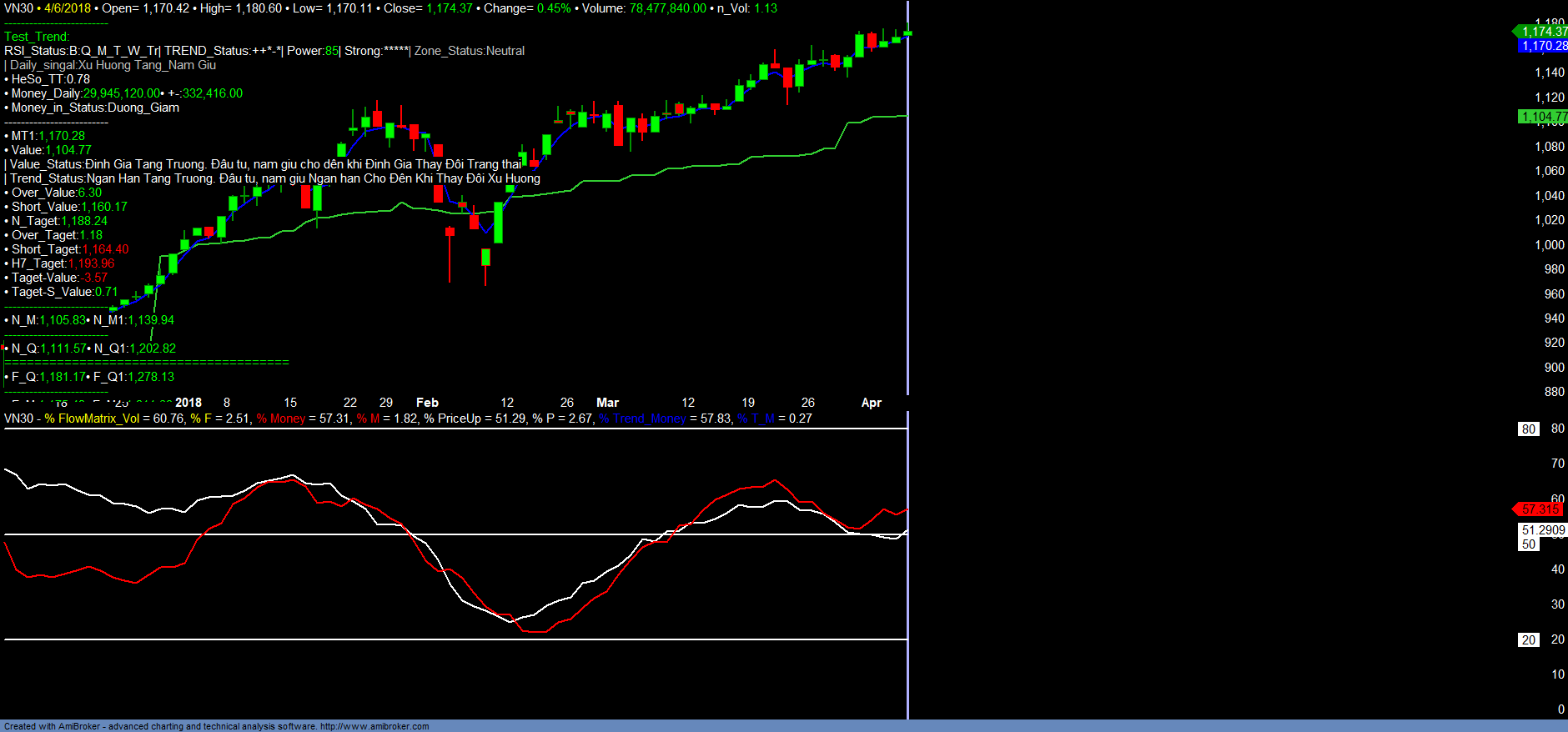This screenshot has height=732, width=1568.
Task: Click the red 57.315 indicator marker
Action: pyautogui.click(x=1540, y=509)
